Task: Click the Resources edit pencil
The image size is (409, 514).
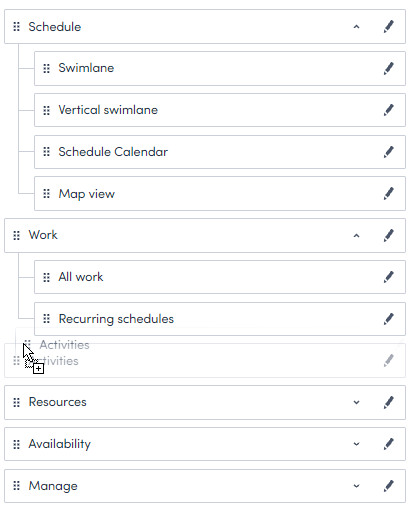Action: [x=389, y=402]
